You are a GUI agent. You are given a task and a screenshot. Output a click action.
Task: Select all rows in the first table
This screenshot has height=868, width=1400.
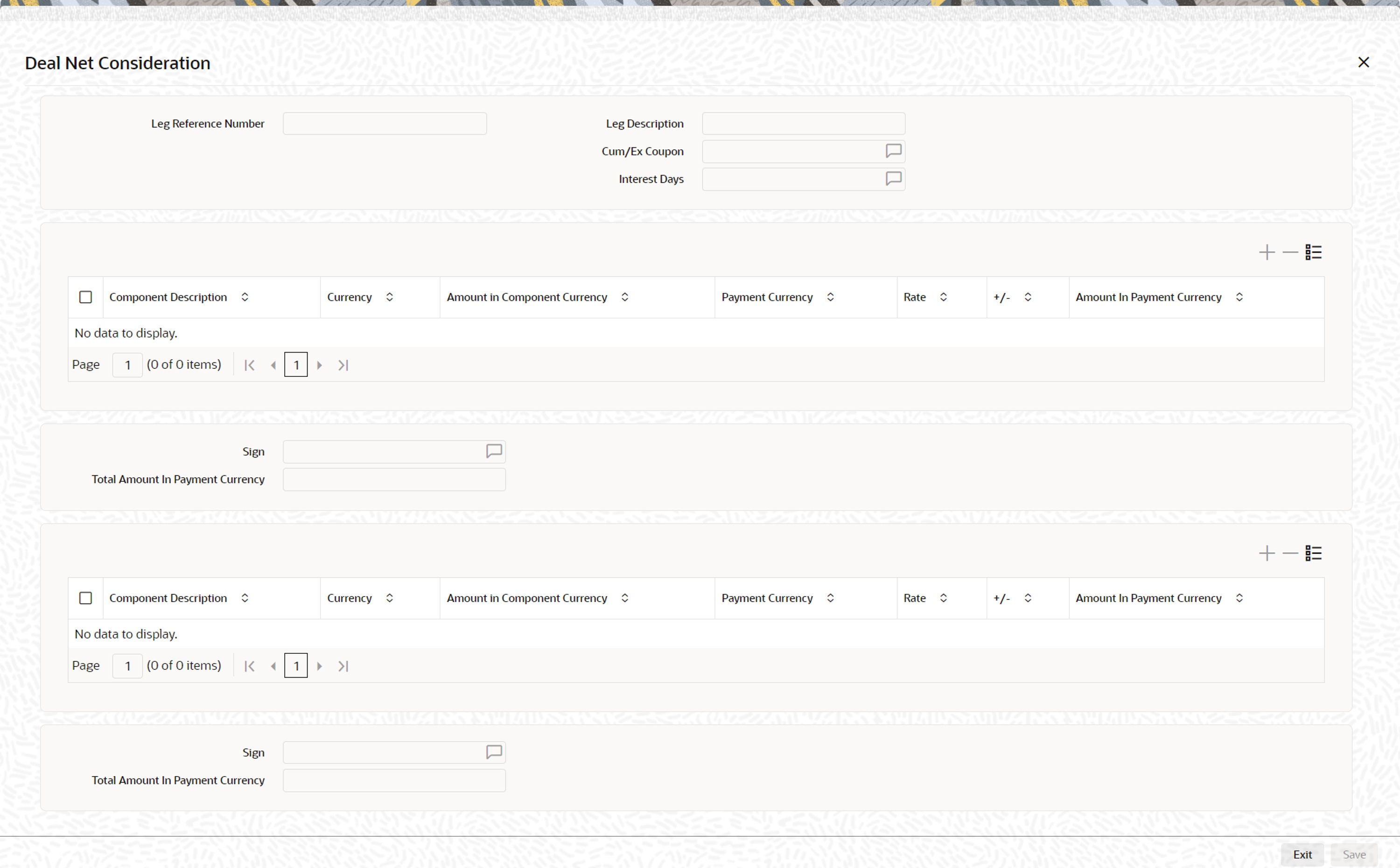click(85, 297)
